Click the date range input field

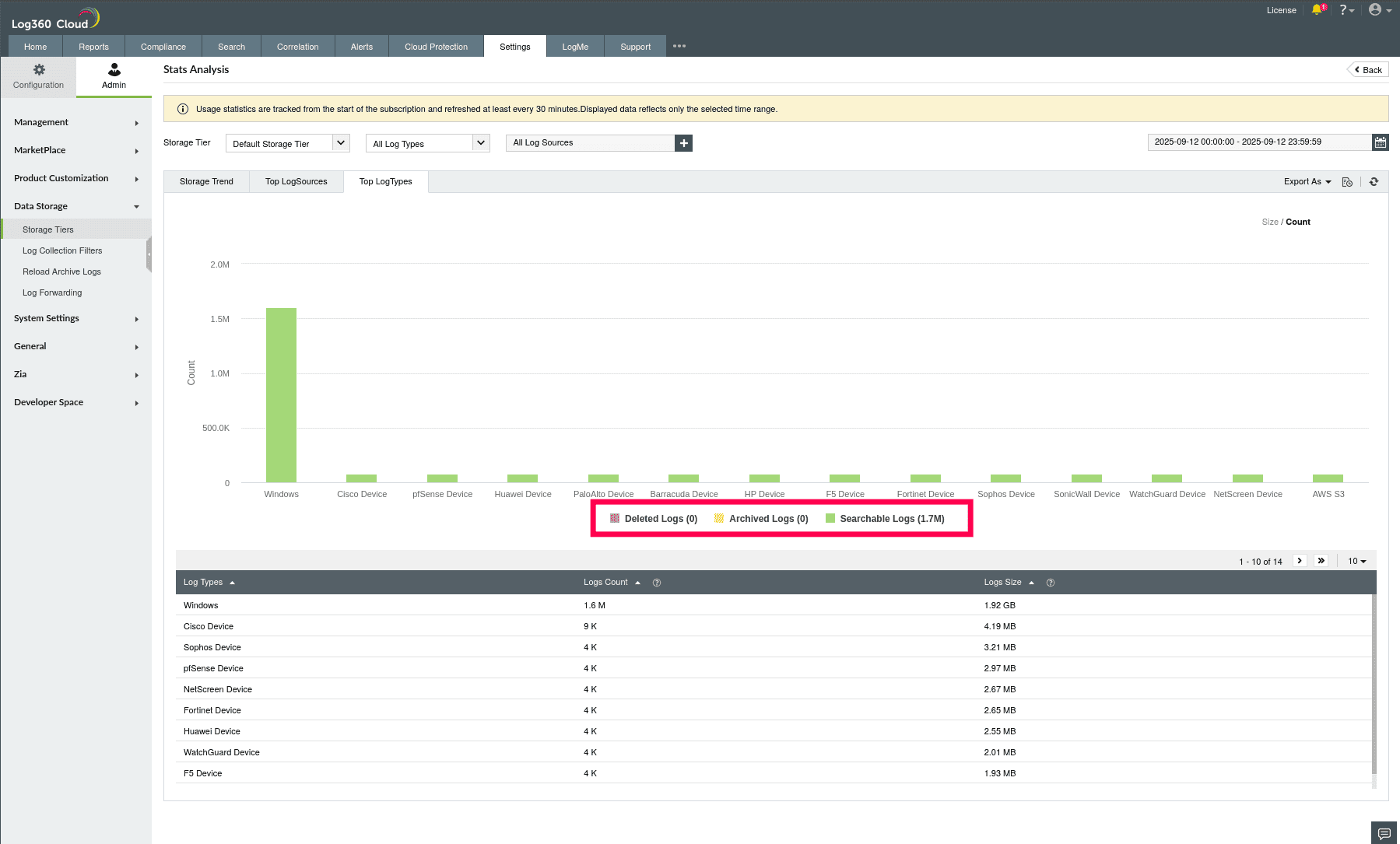1260,142
